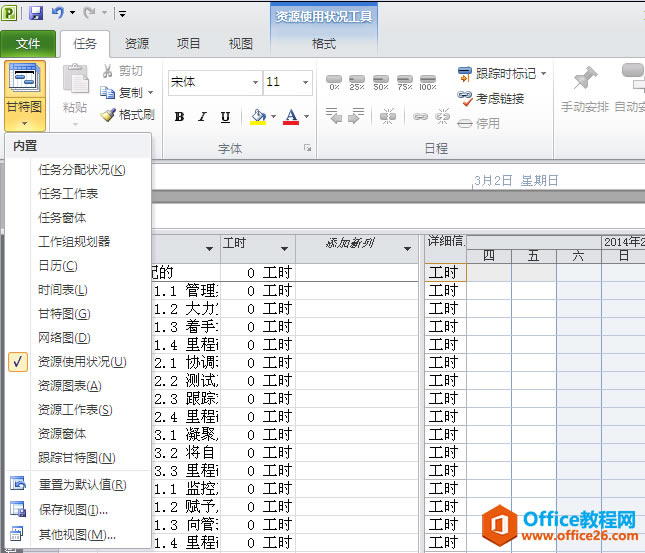Toggle Italic text formatting
645x553 pixels.
[202, 117]
